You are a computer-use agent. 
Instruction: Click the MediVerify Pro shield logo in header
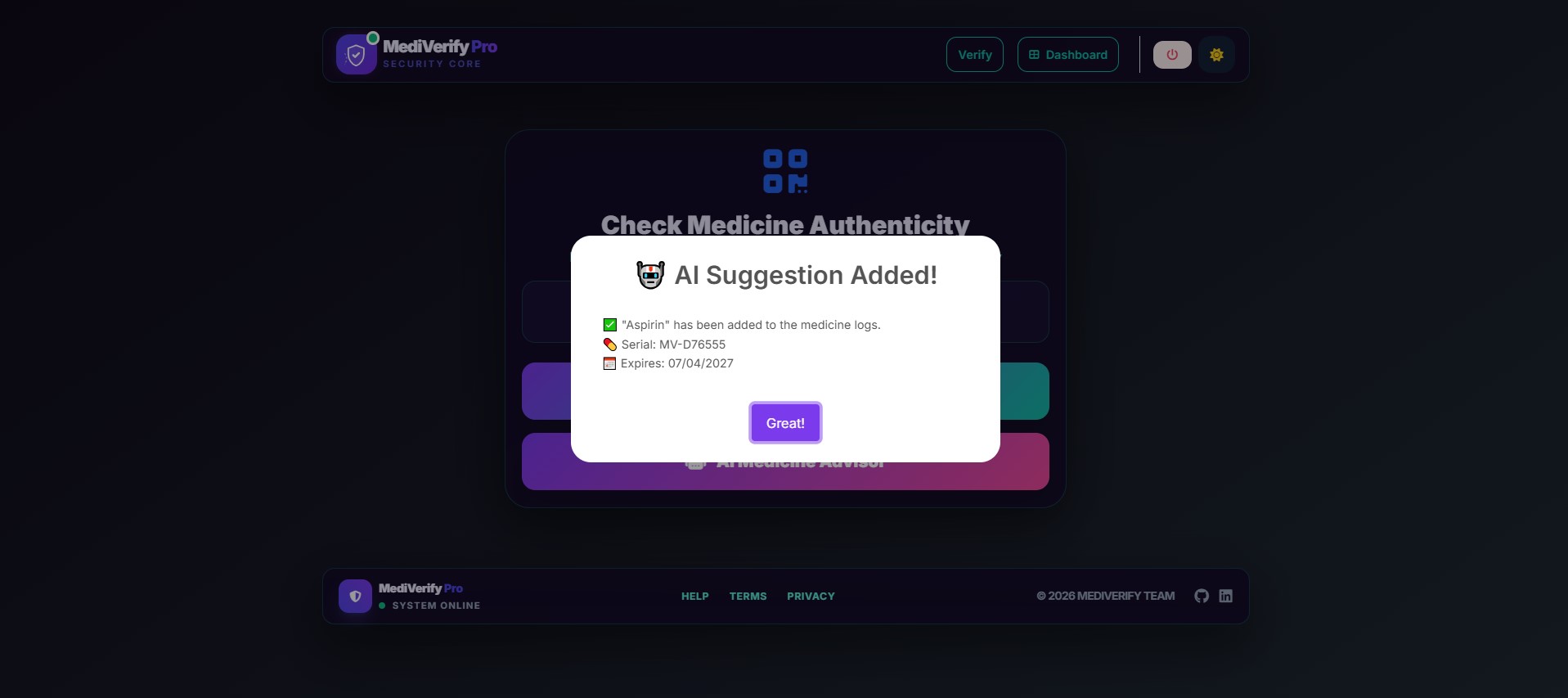356,55
